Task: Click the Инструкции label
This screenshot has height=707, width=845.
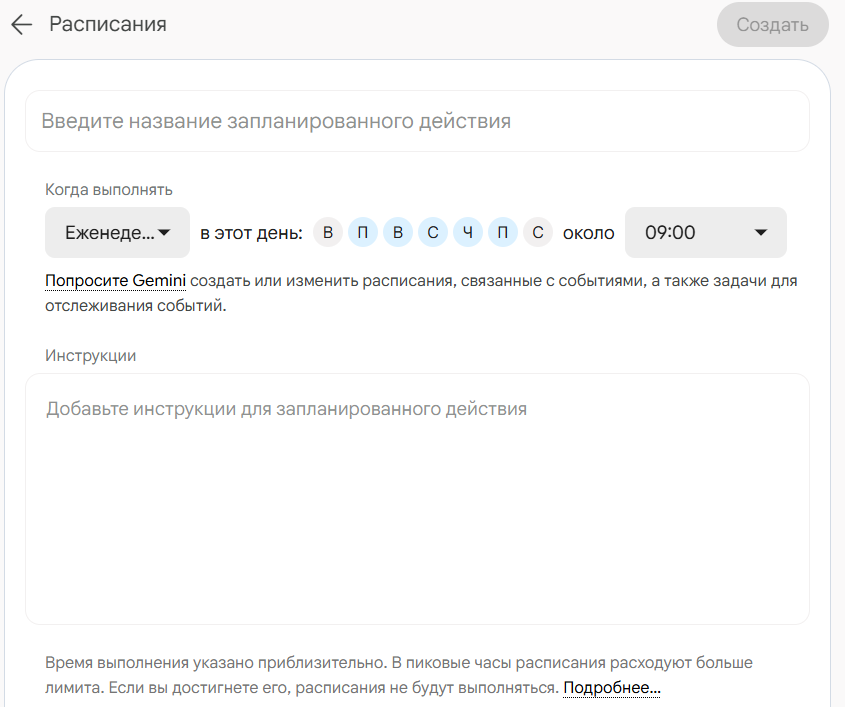Action: pyautogui.click(x=91, y=356)
